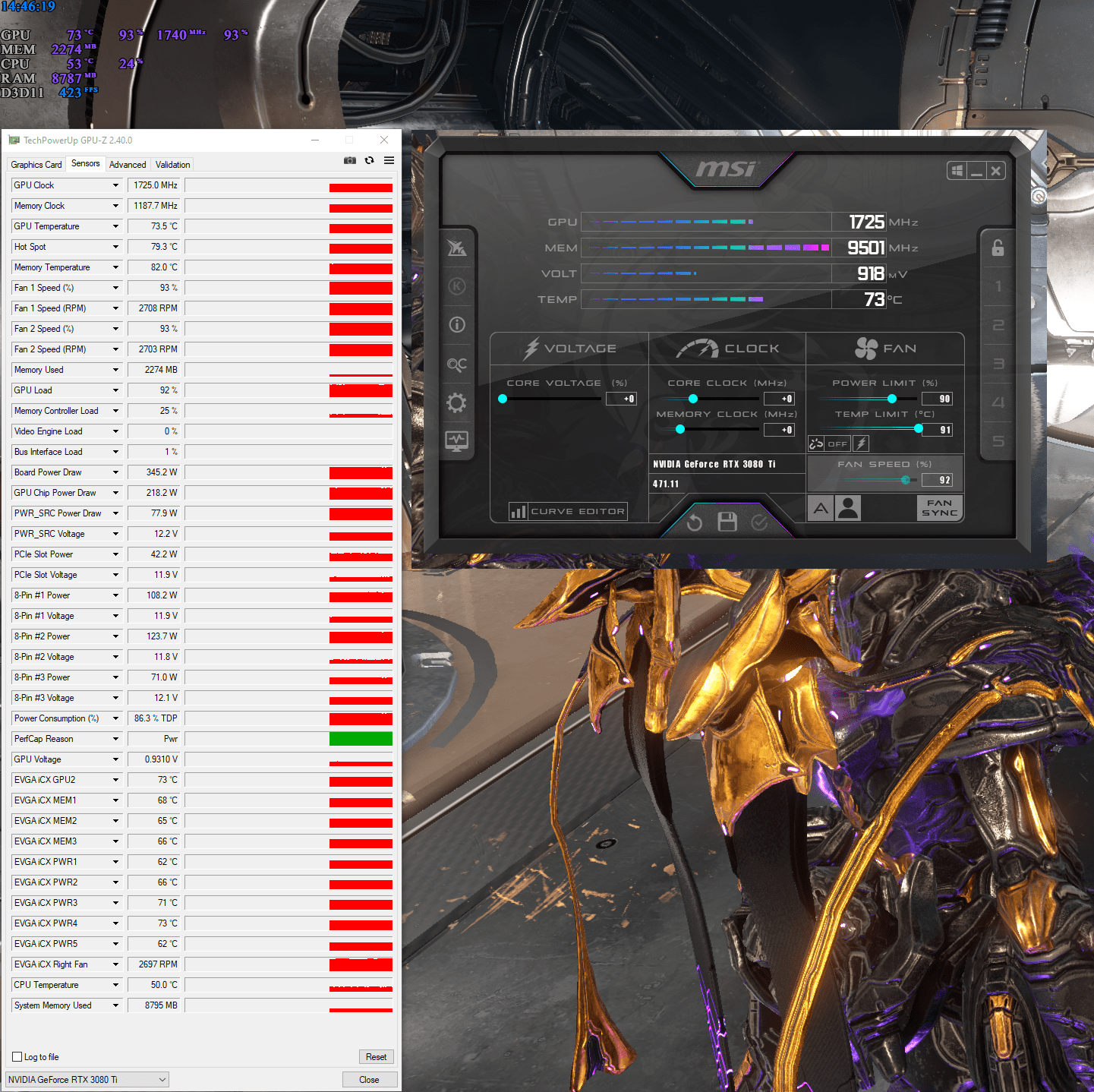
Task: Click MSI Afterburner Kombustor icon in left sidebar
Action: pyautogui.click(x=457, y=248)
